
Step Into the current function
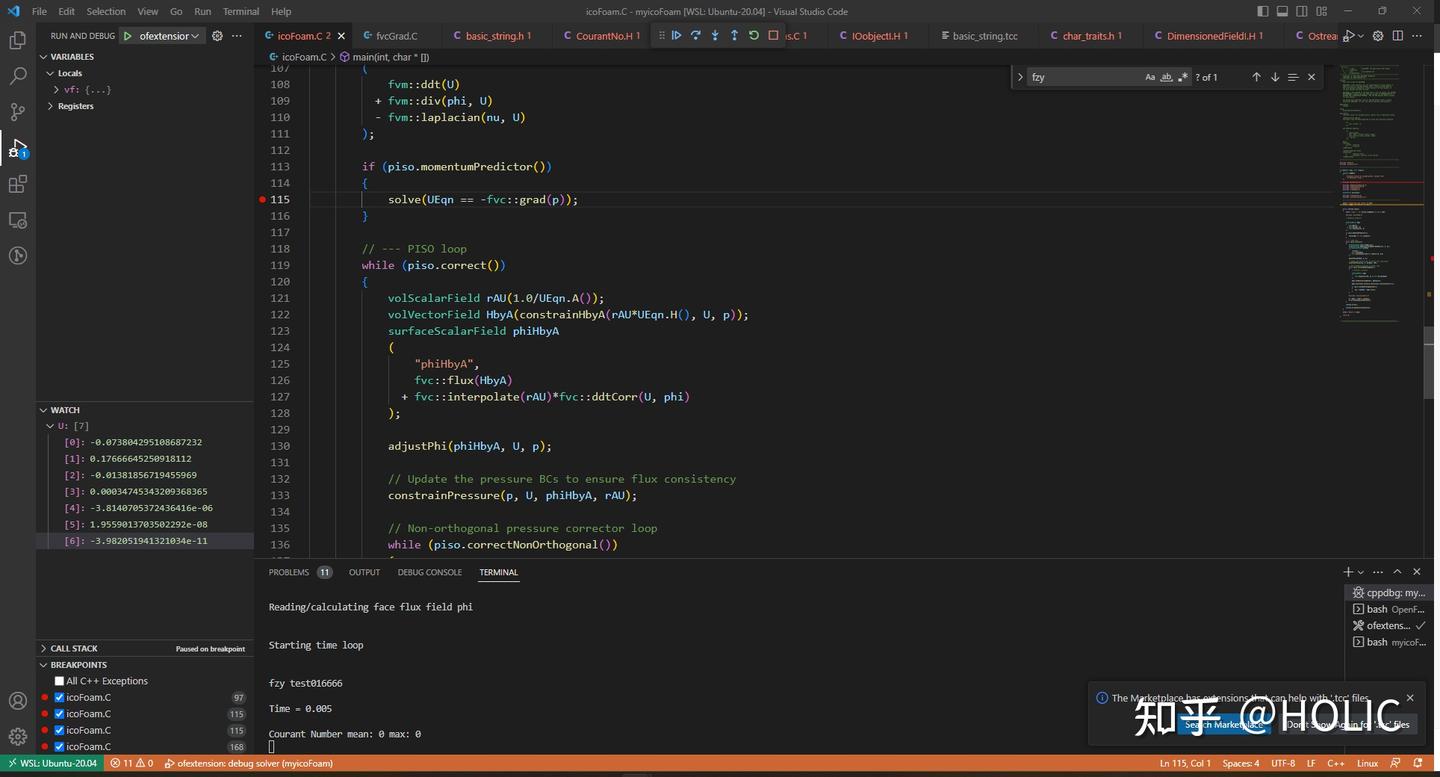[x=716, y=35]
